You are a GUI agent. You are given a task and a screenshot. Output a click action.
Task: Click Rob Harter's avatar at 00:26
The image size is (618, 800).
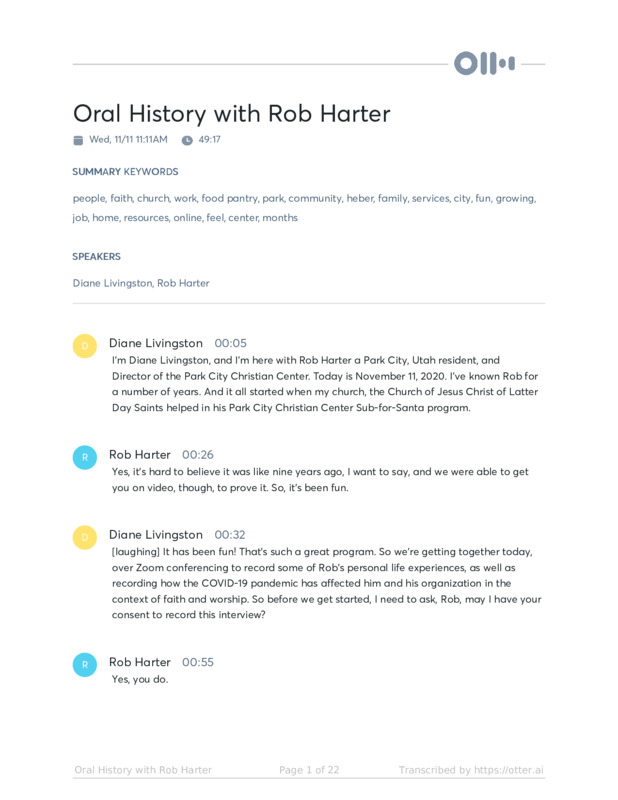click(x=85, y=458)
